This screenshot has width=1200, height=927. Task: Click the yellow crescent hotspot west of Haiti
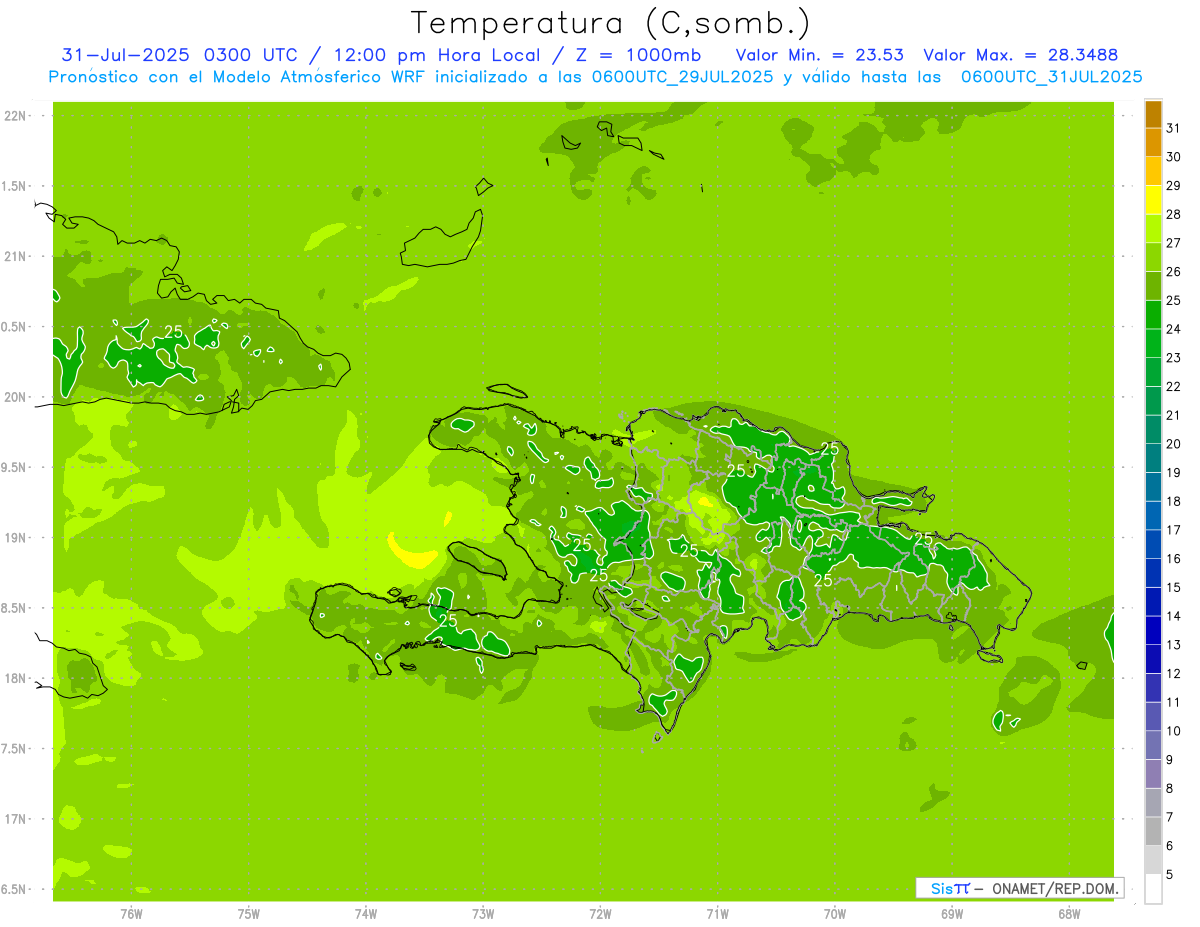[x=410, y=550]
